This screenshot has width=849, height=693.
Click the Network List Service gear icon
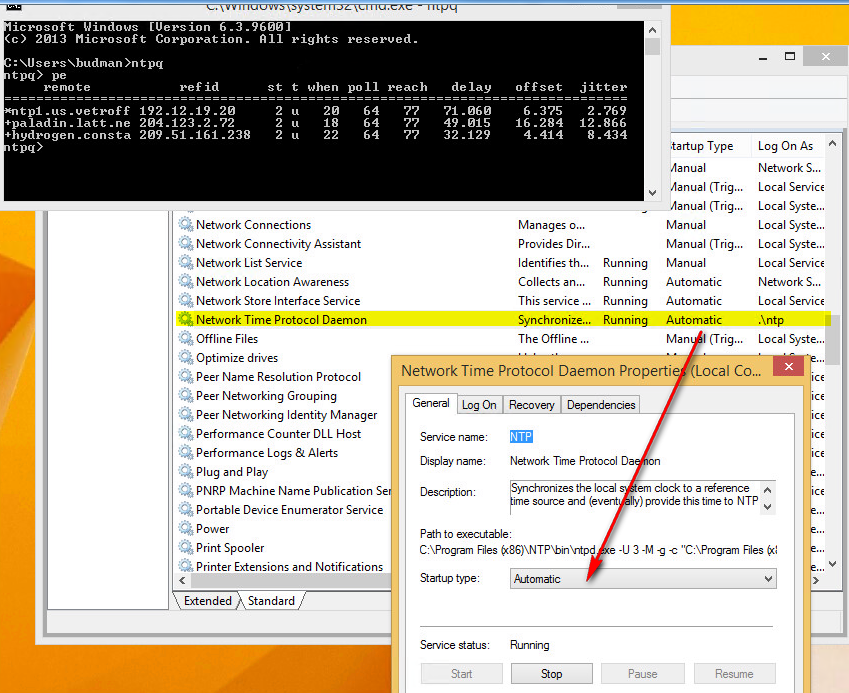[x=186, y=262]
